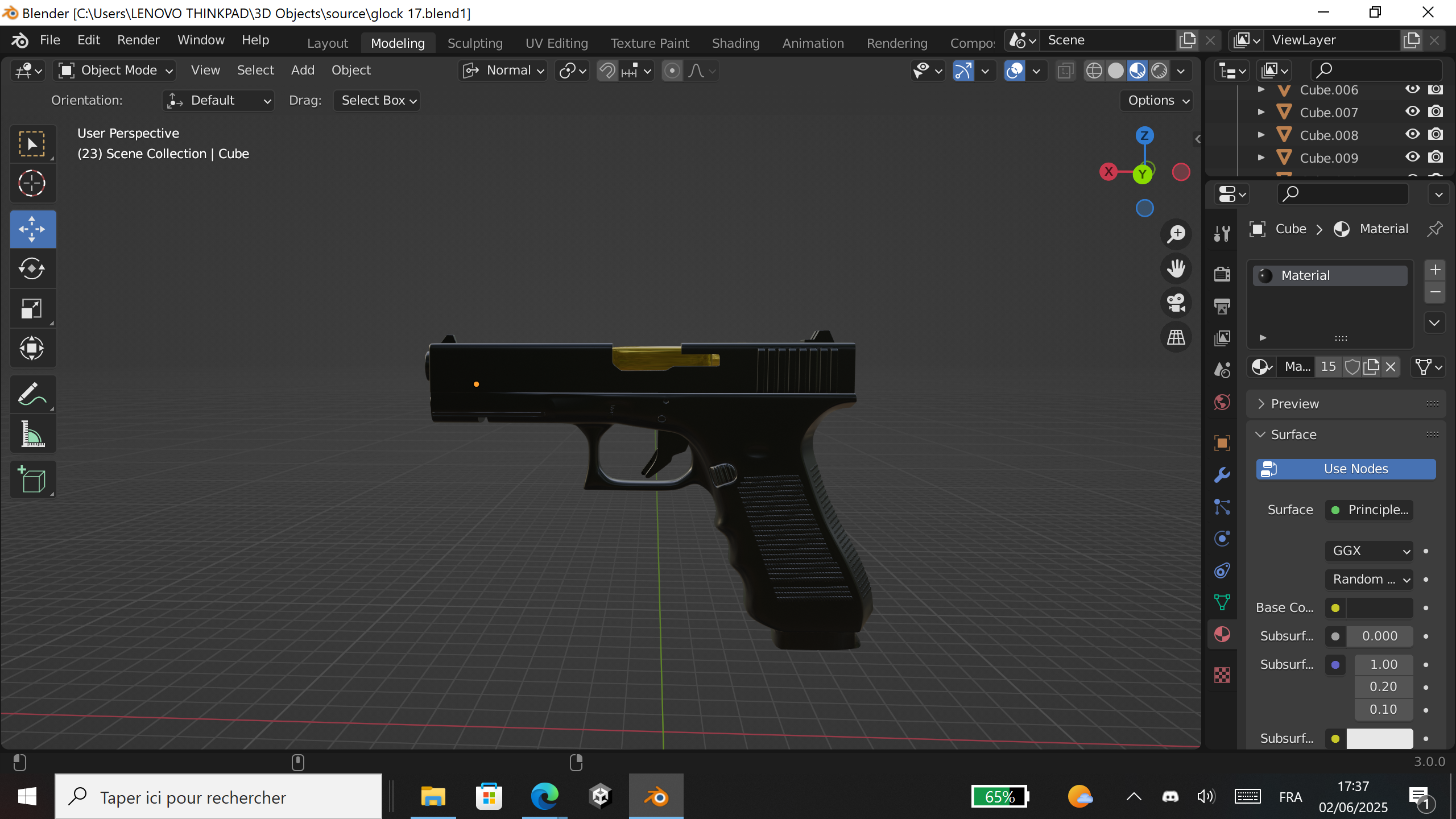The width and height of the screenshot is (1456, 819).
Task: Adjust the Subsurface 0.000 slider
Action: [1379, 636]
